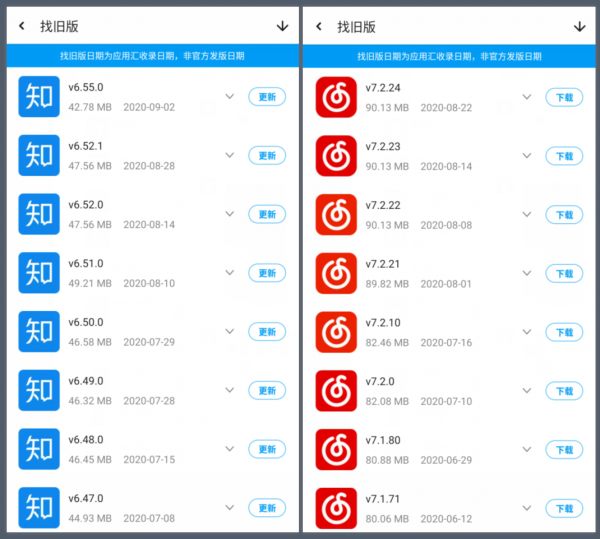Open downloads arrow on right screen header
Image resolution: width=600 pixels, height=539 pixels.
pos(579,26)
